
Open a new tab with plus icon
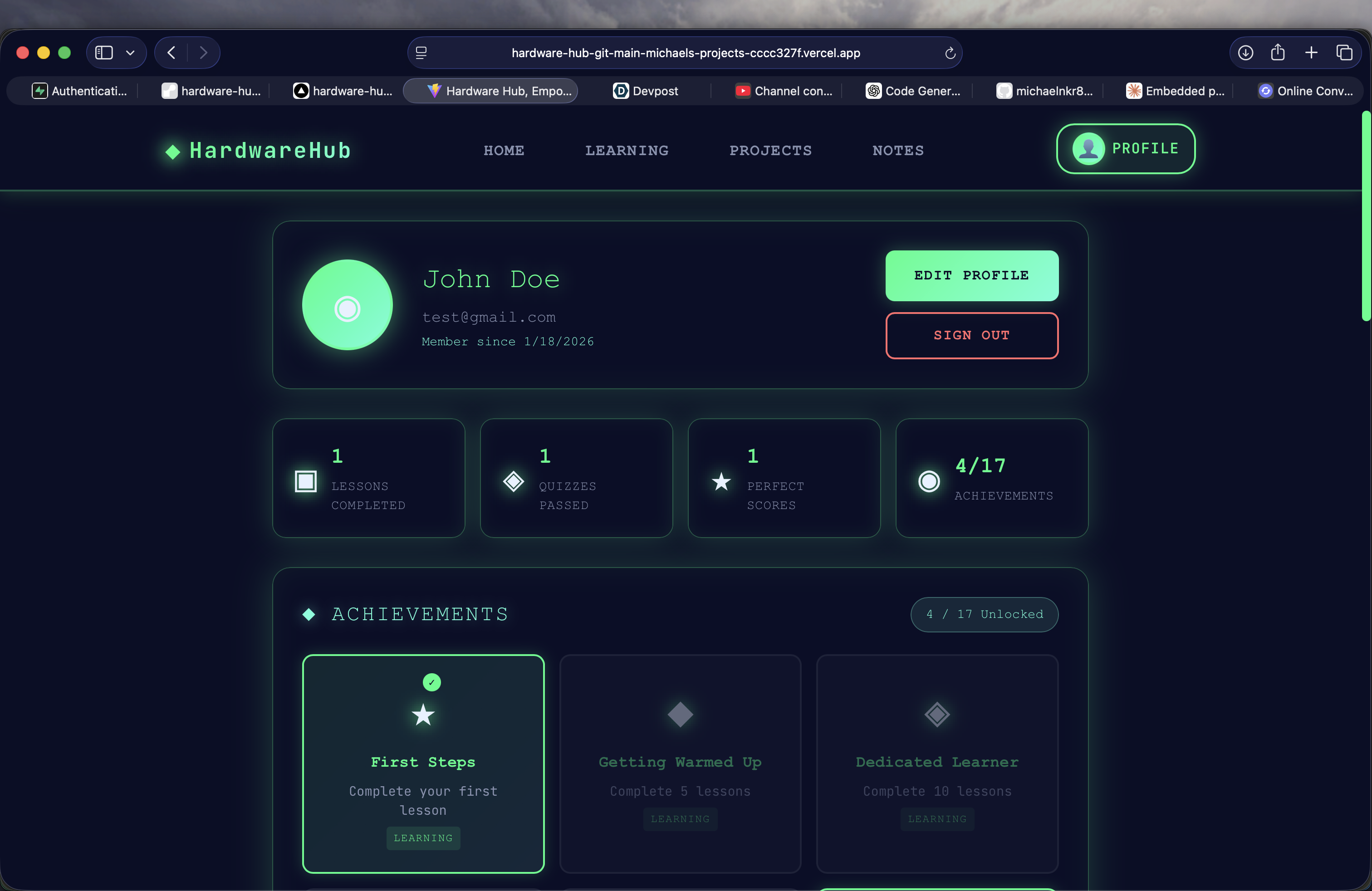coord(1311,53)
